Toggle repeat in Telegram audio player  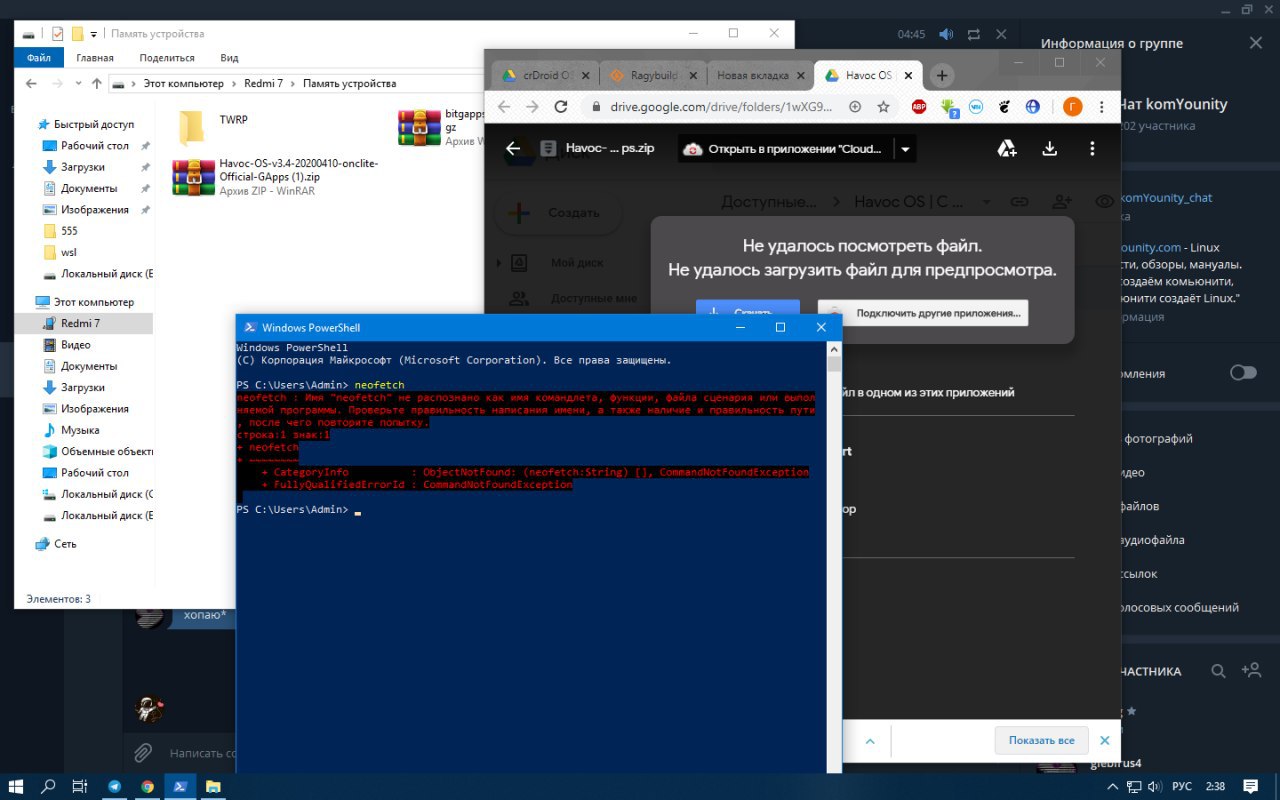pyautogui.click(x=974, y=34)
